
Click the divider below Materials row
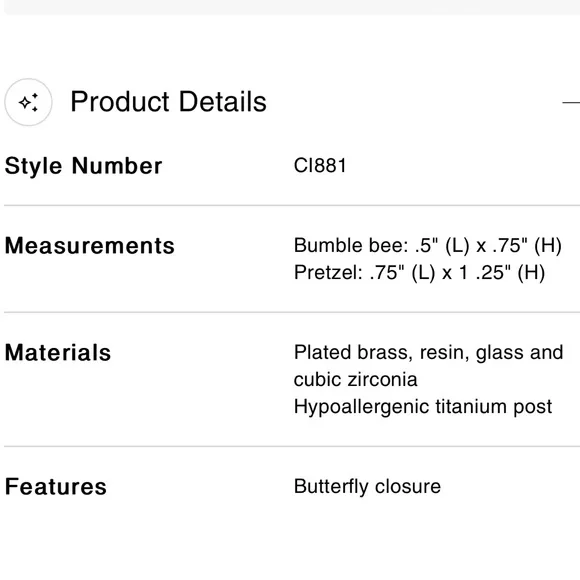[292, 446]
